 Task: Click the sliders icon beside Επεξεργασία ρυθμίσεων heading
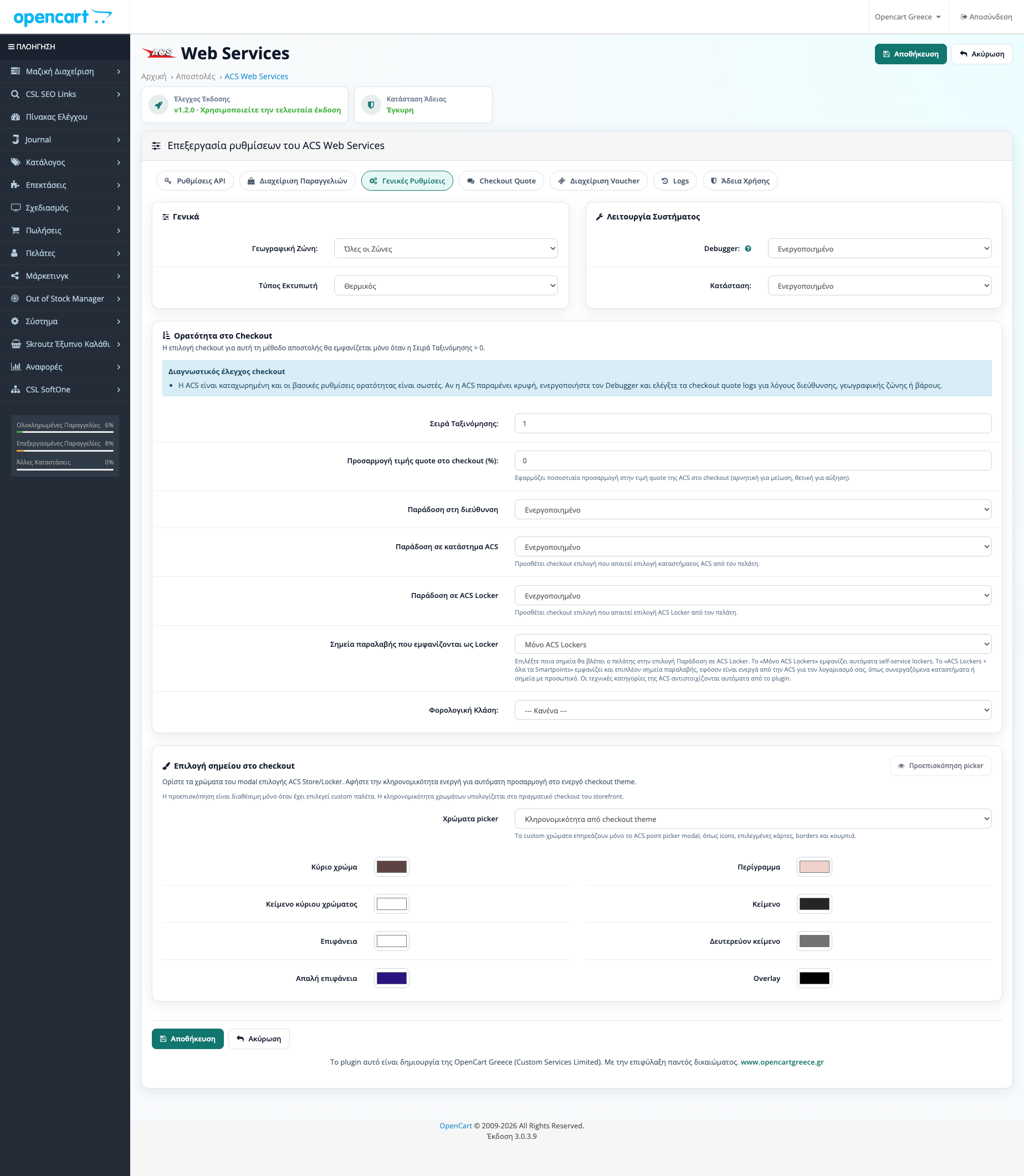point(156,146)
